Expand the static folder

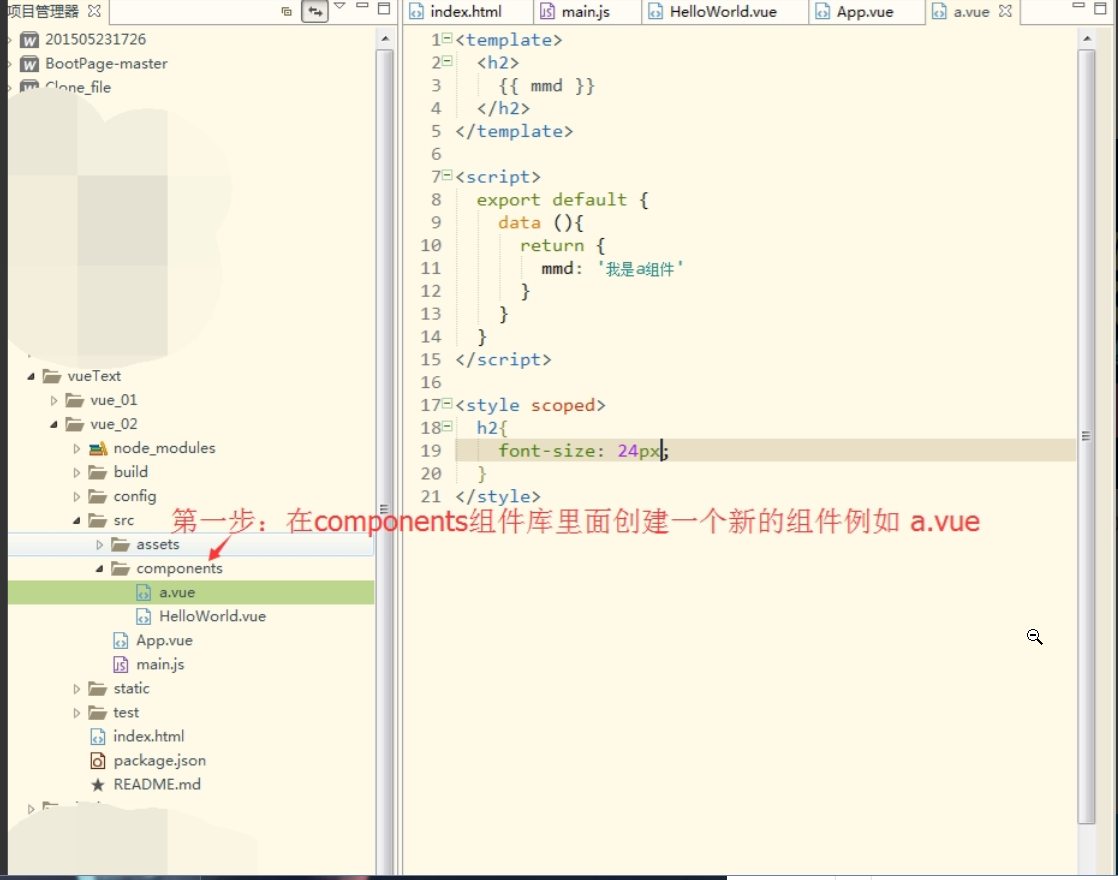[76, 689]
